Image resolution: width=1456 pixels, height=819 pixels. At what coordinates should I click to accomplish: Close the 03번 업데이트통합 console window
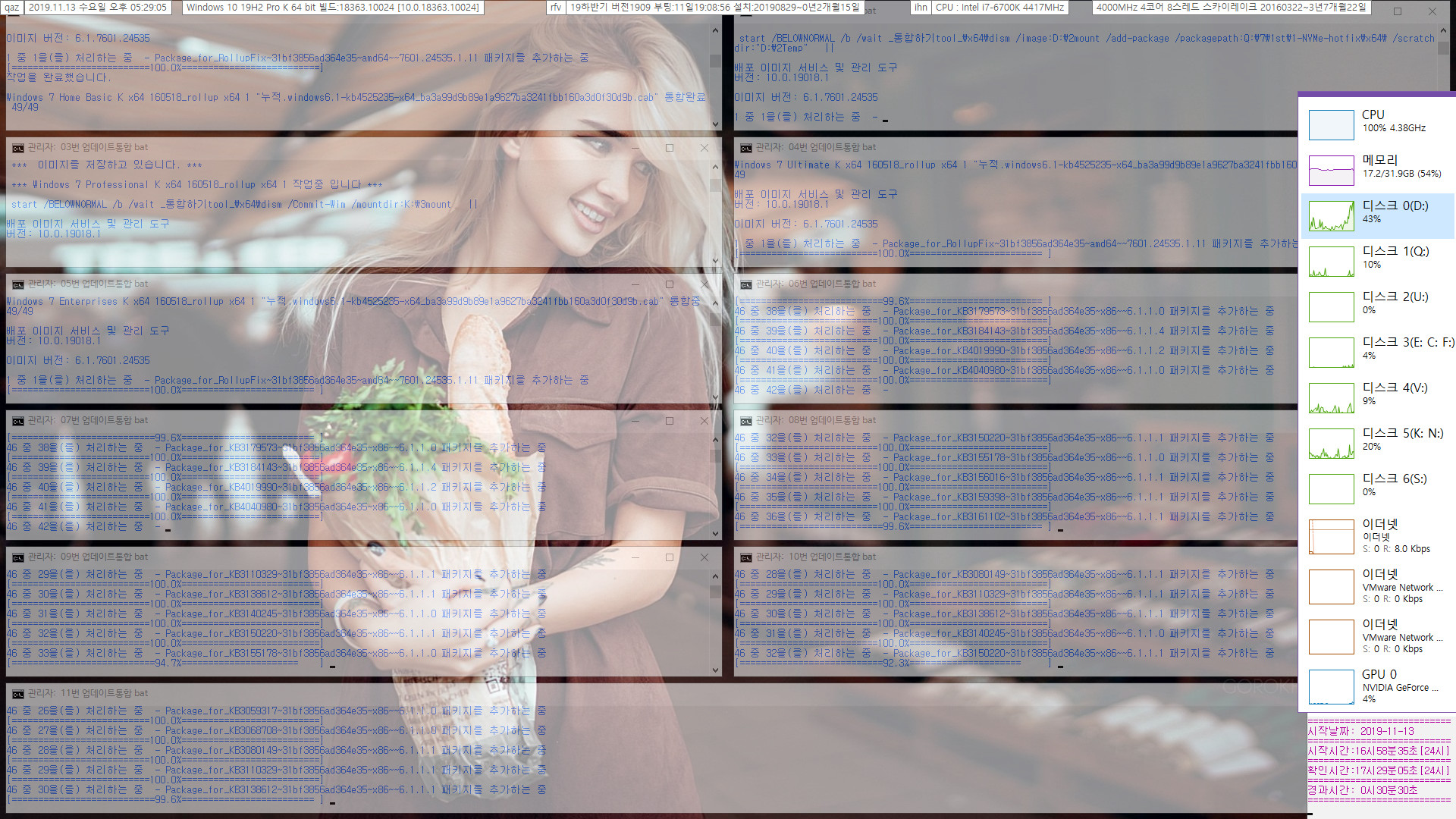(704, 148)
